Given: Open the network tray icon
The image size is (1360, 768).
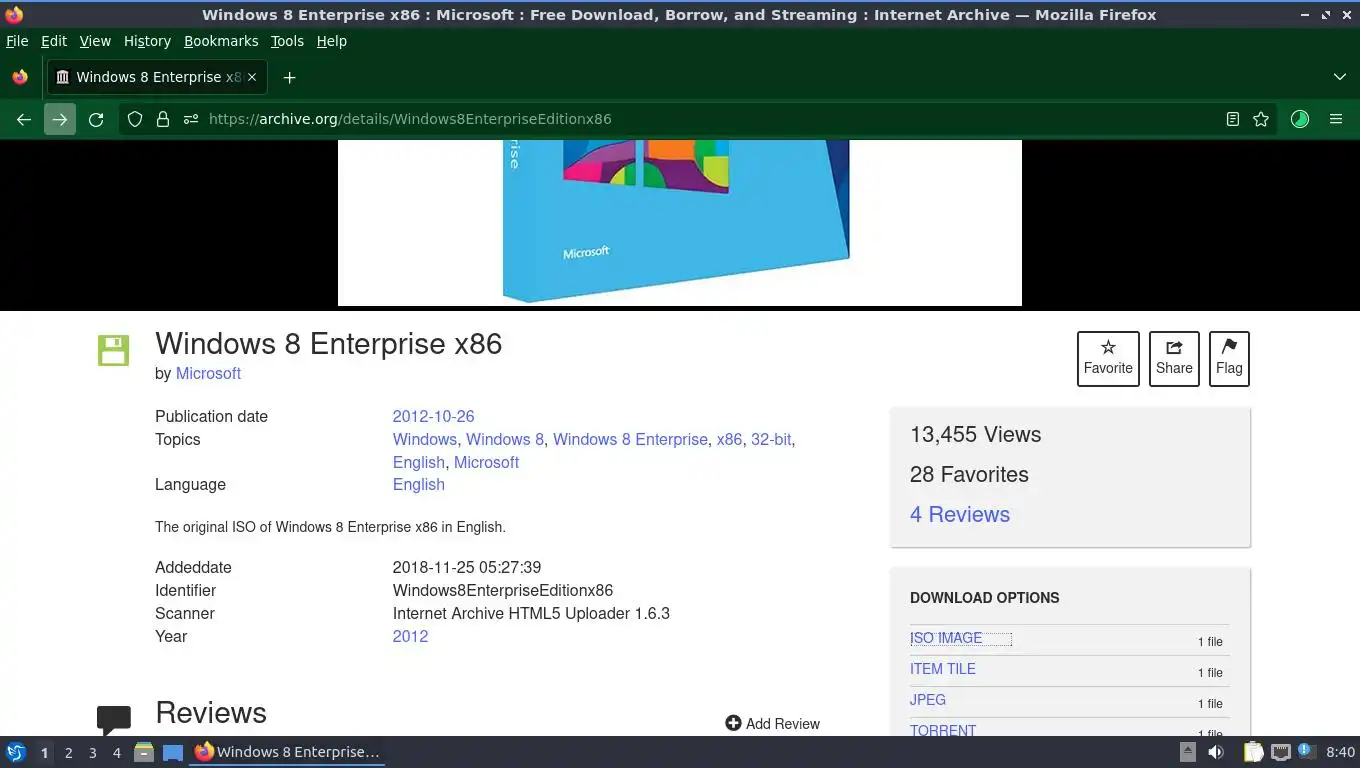Looking at the screenshot, I should (x=1280, y=752).
